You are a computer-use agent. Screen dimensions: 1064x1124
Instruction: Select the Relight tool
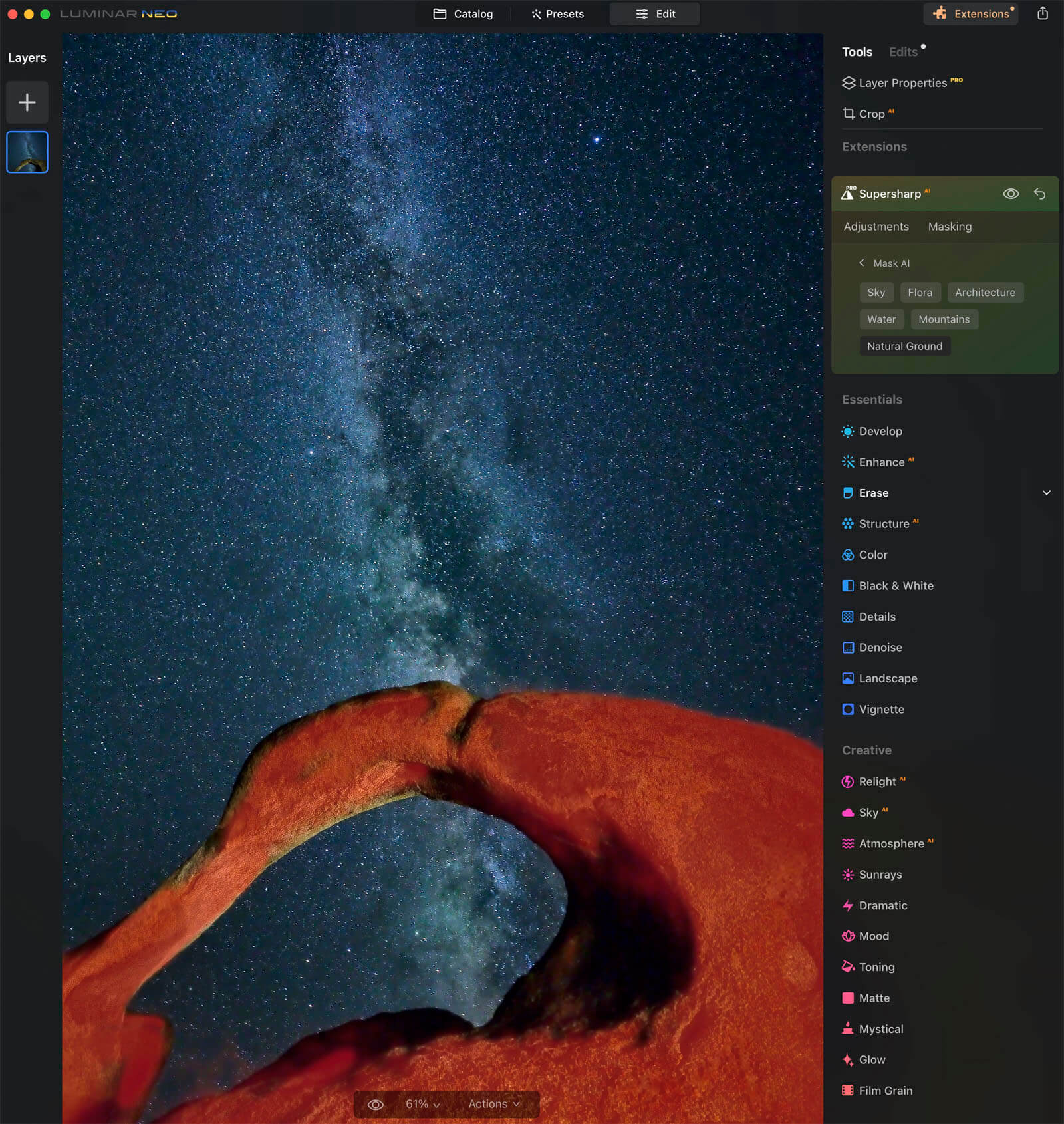point(876,781)
